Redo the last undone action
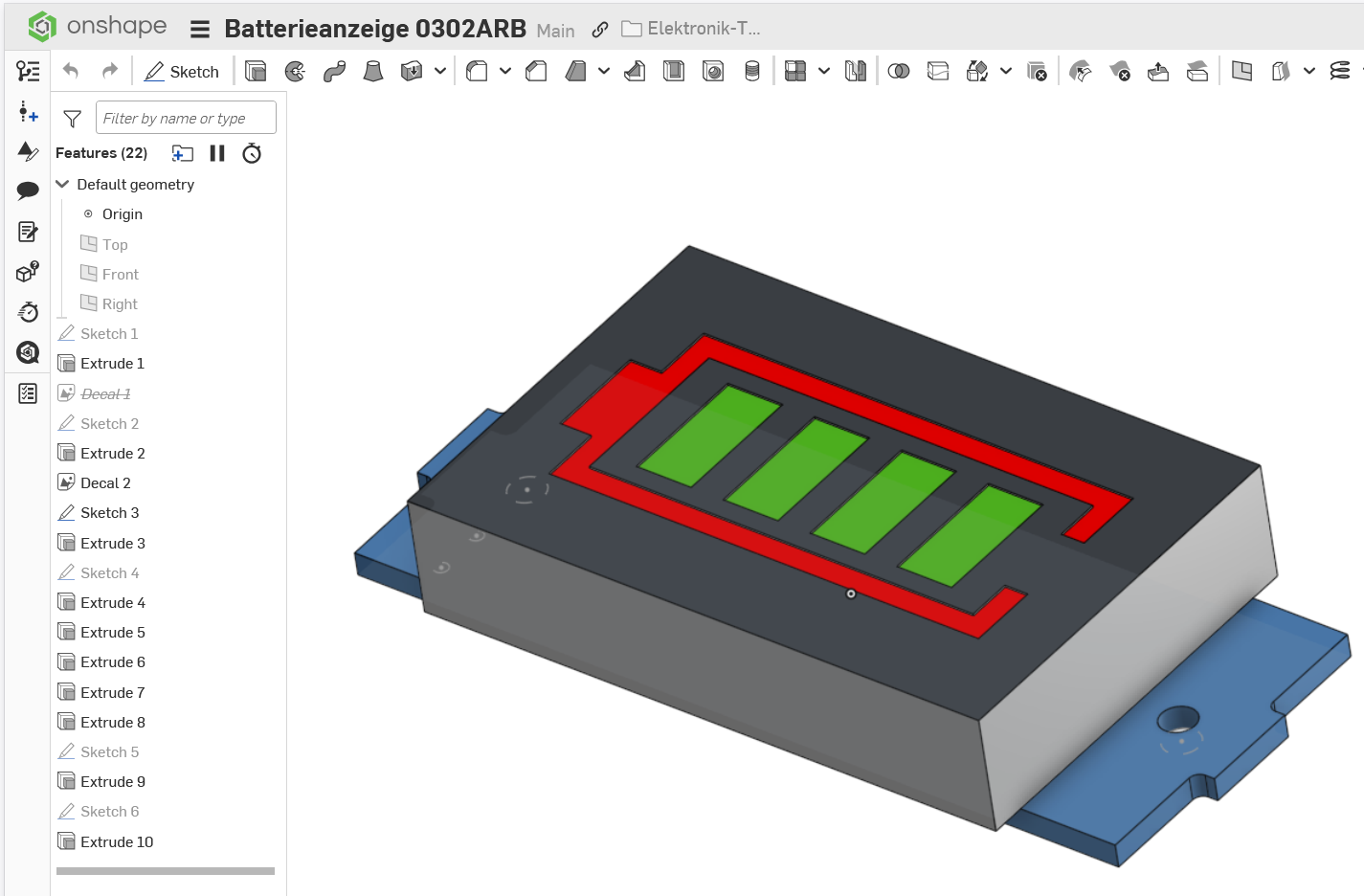This screenshot has height=896, width=1364. 110,71
